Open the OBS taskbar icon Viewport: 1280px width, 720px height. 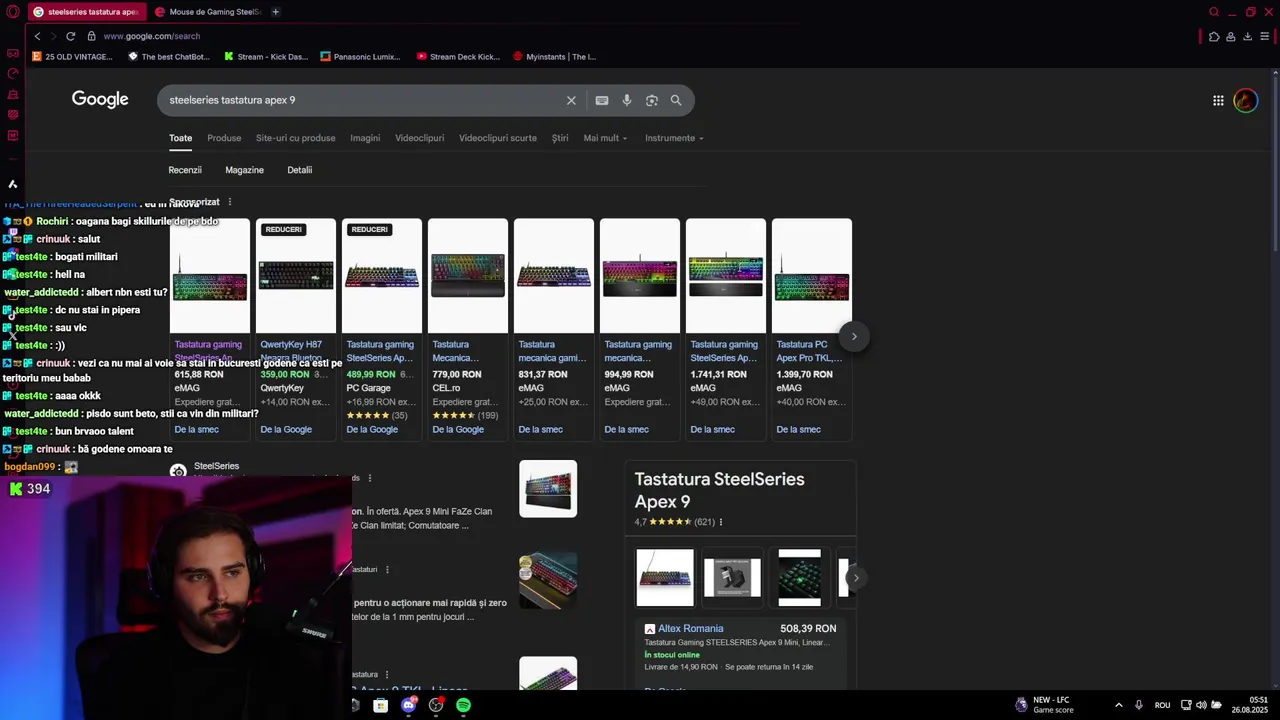[436, 705]
